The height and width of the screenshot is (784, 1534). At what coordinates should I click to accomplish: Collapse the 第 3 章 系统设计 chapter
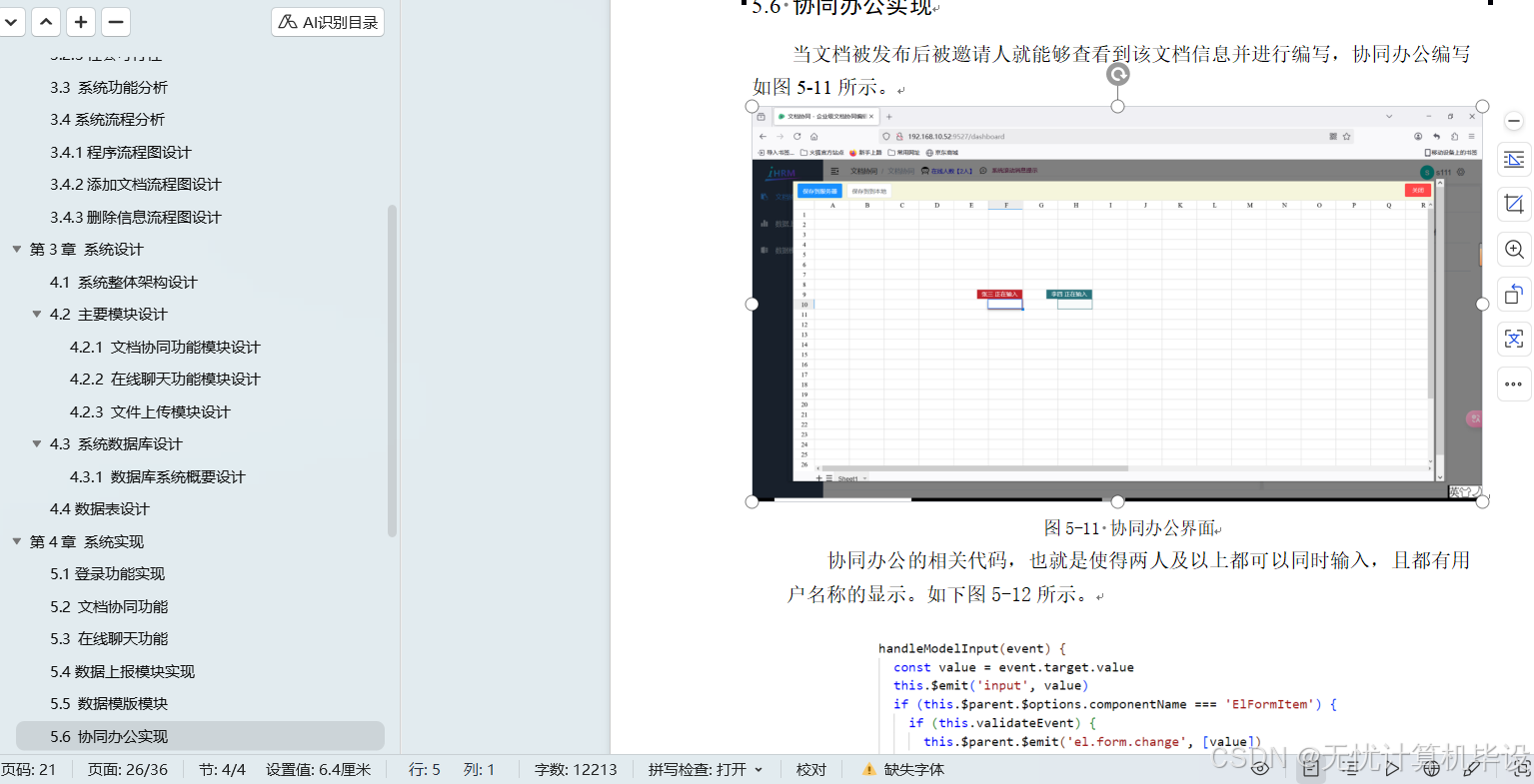tap(16, 249)
